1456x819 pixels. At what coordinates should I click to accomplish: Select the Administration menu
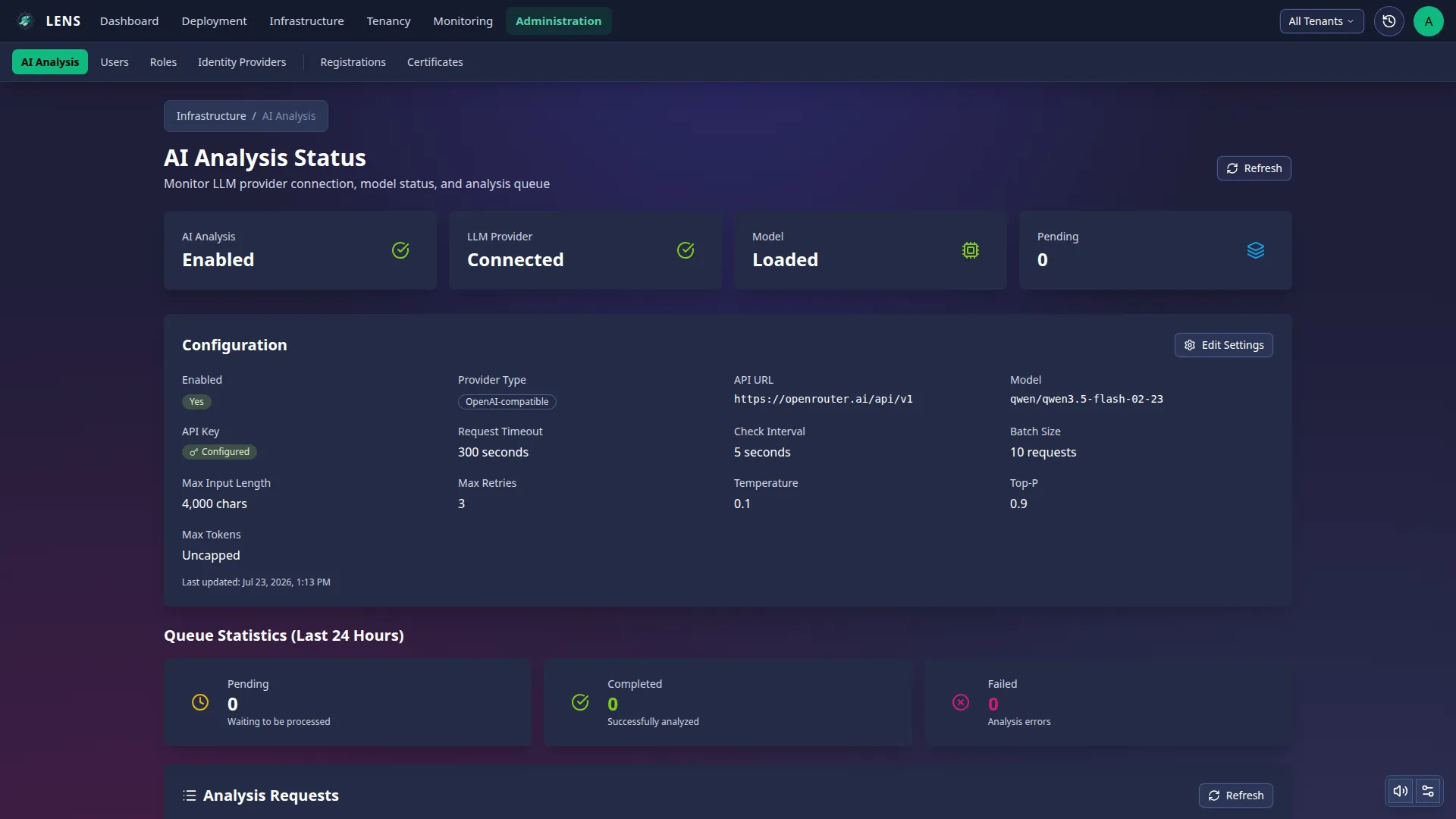coord(558,21)
